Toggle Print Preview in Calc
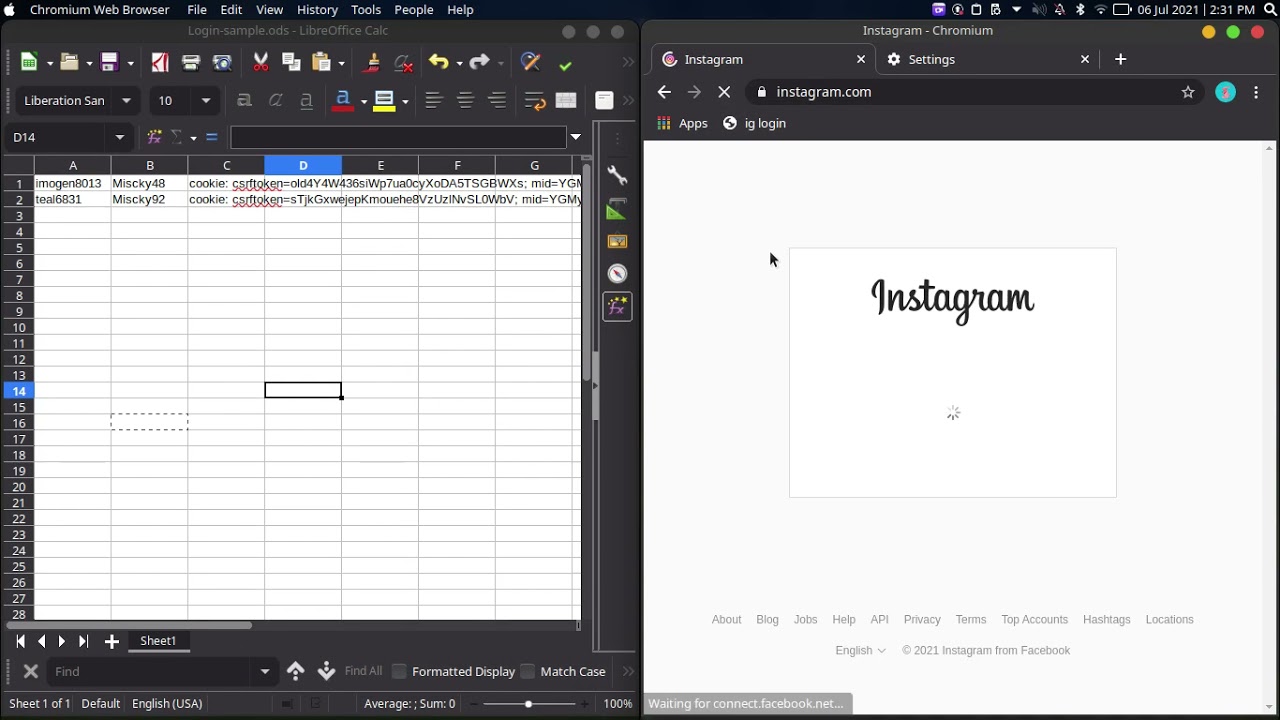The image size is (1280, 720). tap(222, 63)
